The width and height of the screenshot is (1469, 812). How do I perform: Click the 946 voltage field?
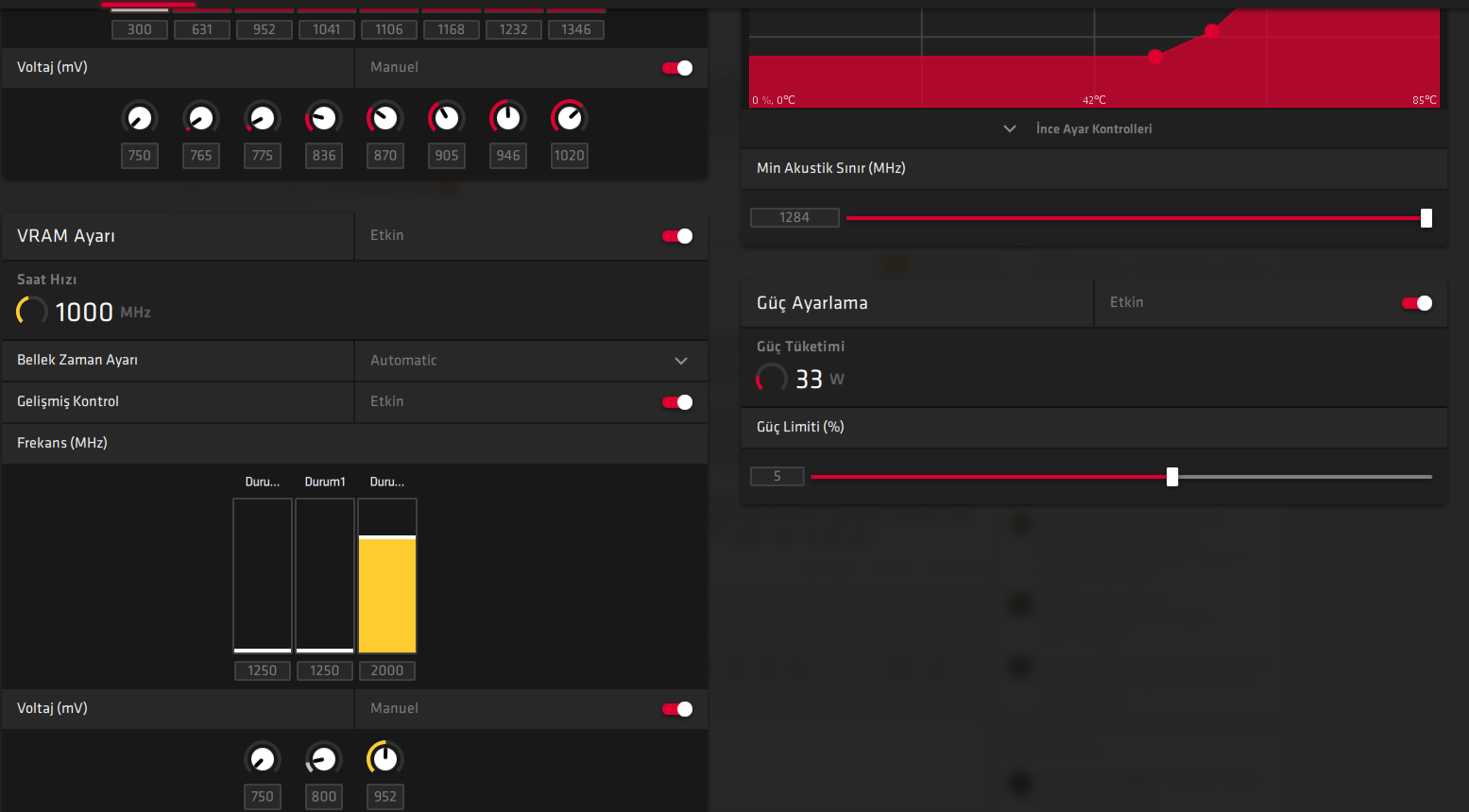[x=508, y=156]
